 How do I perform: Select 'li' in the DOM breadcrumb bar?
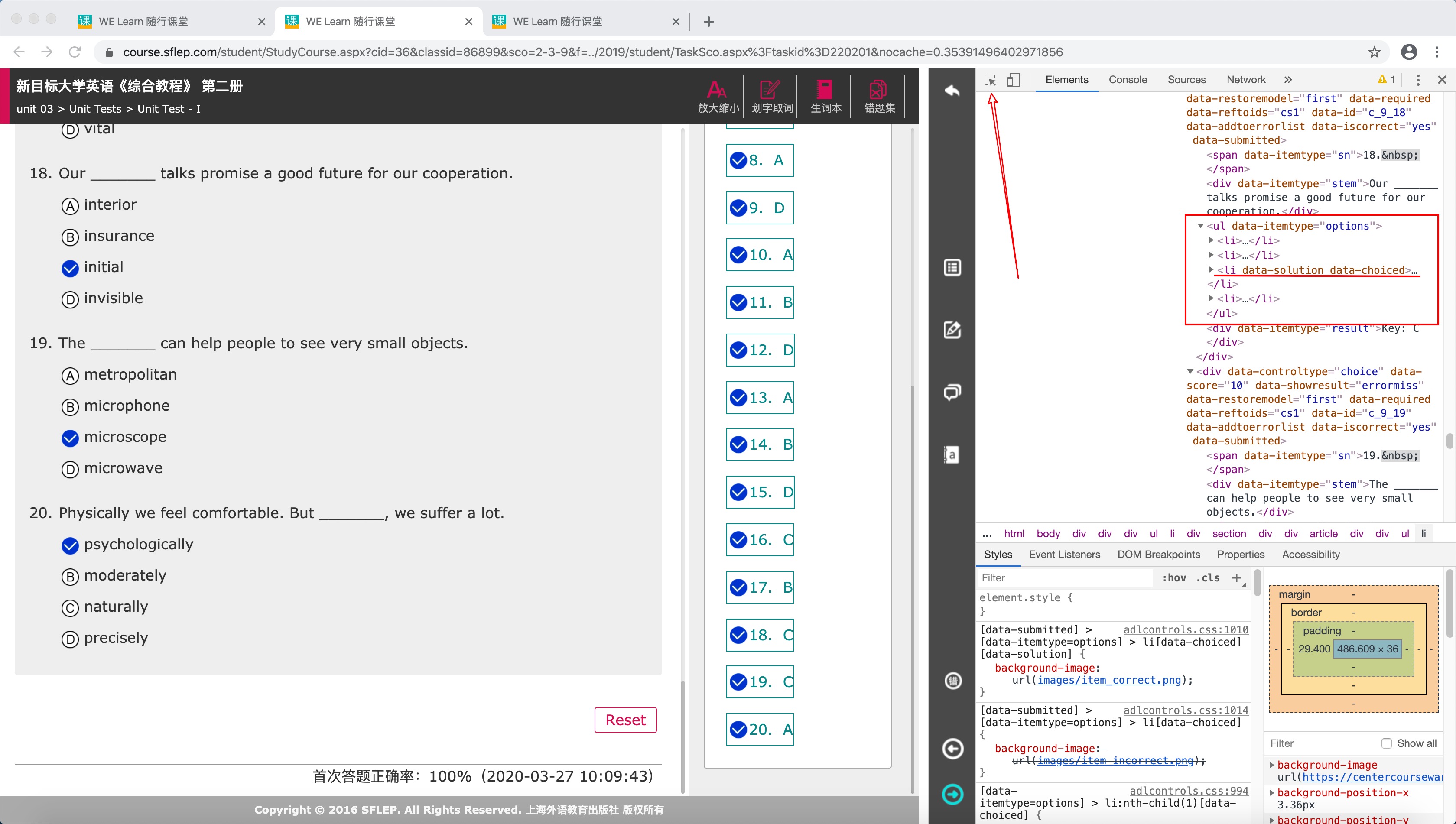click(1424, 534)
